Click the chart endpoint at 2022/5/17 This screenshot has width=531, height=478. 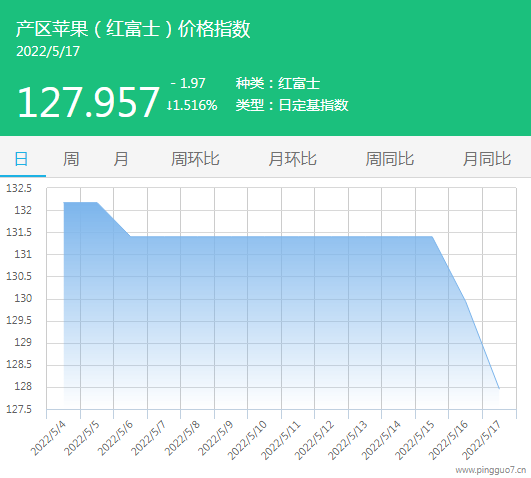click(x=499, y=389)
